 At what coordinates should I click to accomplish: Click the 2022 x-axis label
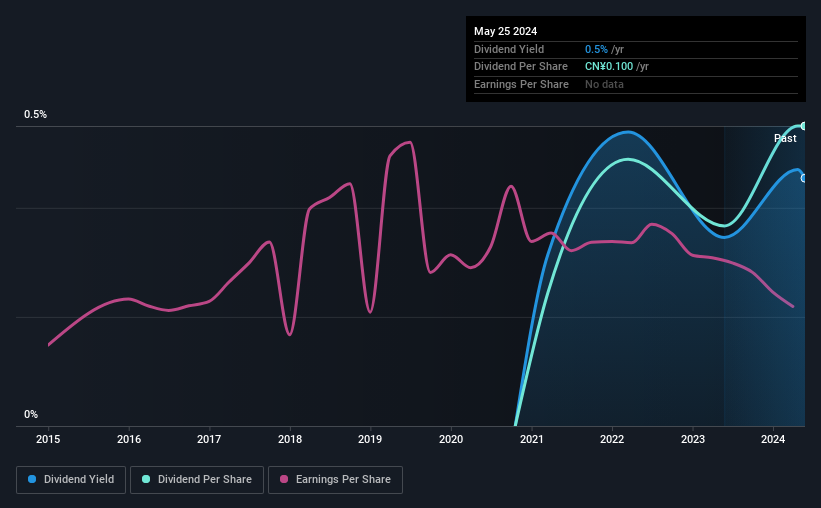pos(611,439)
